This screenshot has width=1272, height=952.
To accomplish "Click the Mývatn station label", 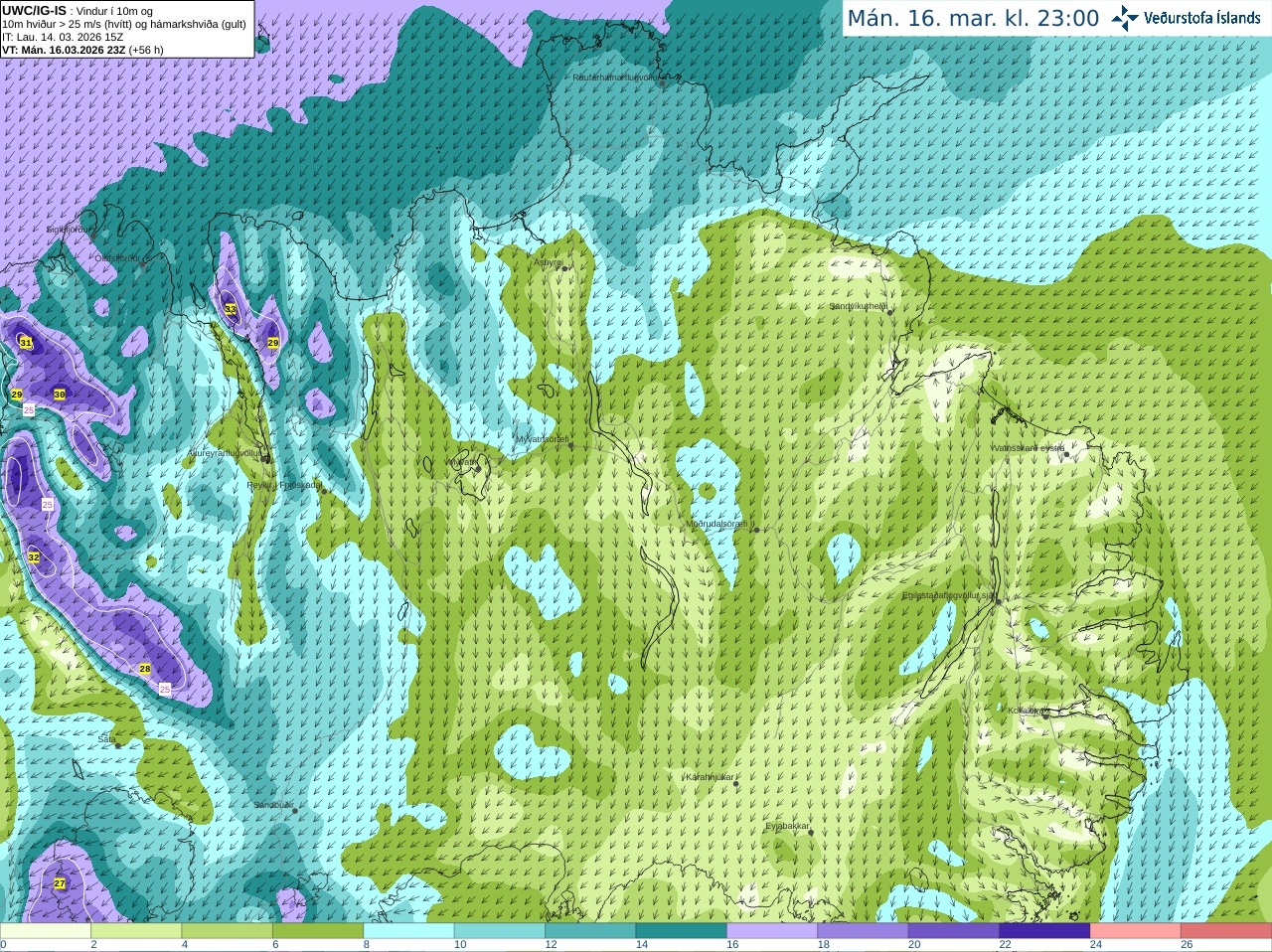I will 462,462.
